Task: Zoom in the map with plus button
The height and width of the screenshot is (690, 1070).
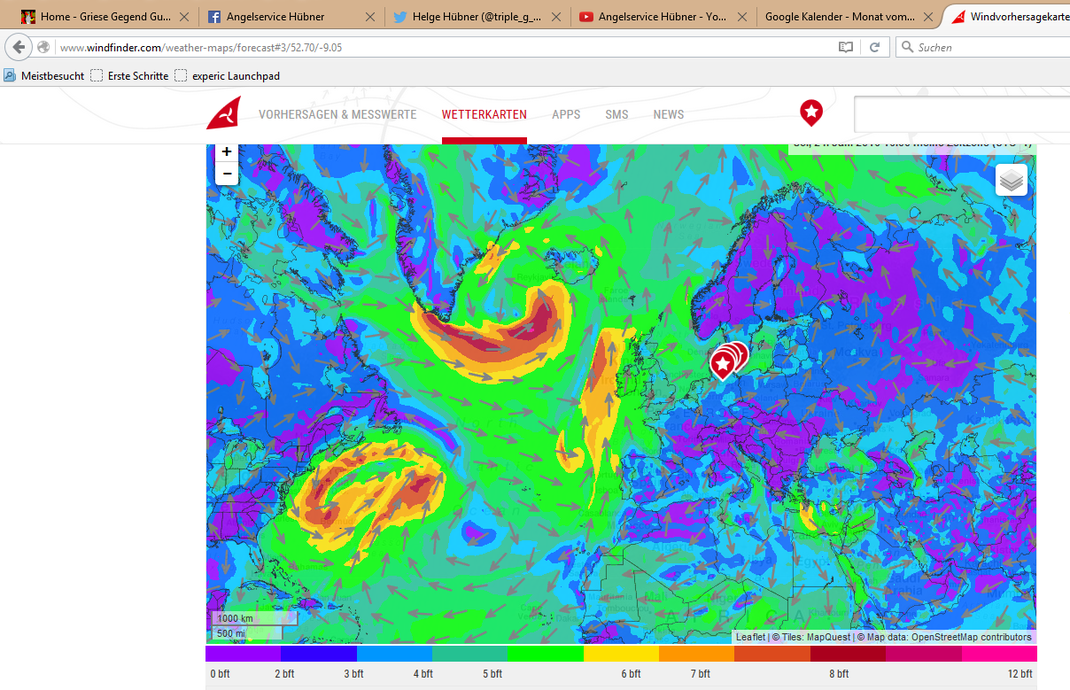Action: click(x=227, y=152)
